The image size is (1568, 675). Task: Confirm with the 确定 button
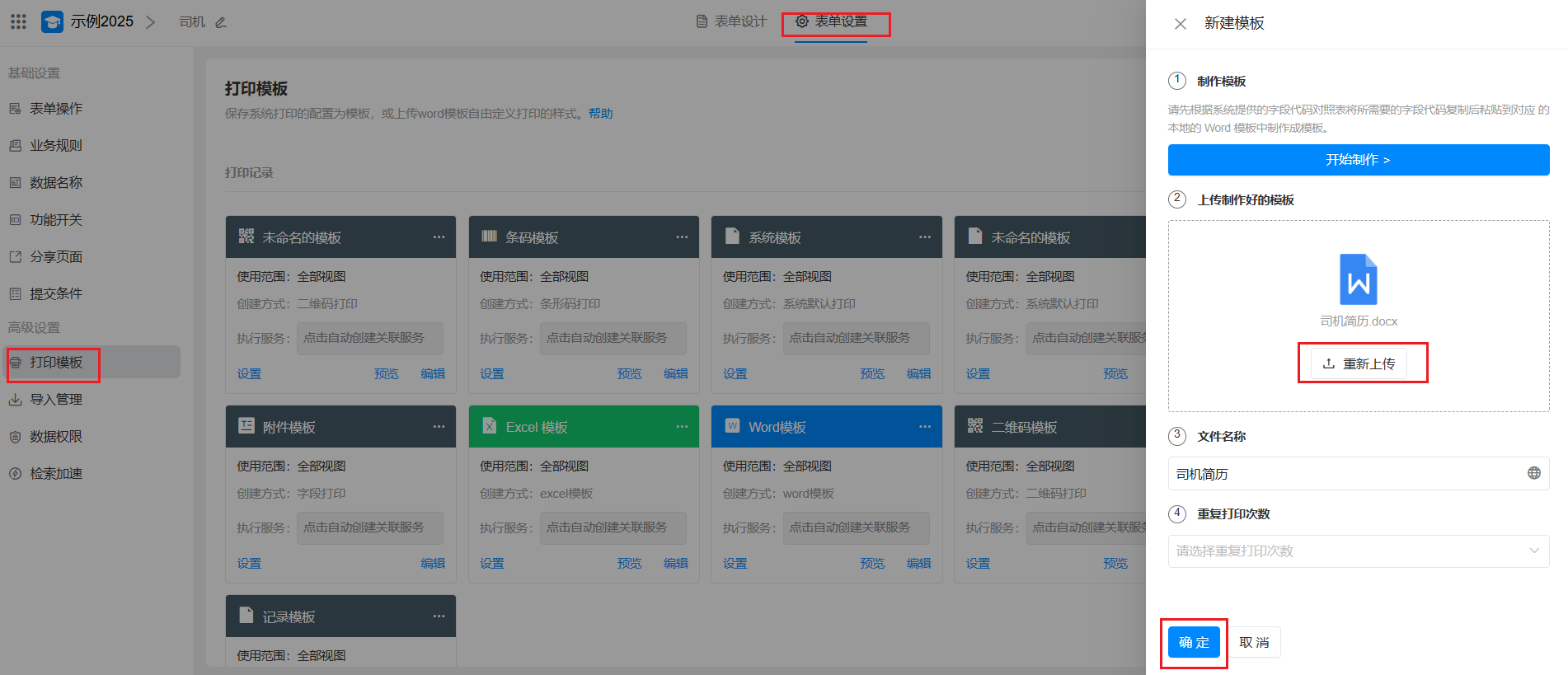(1193, 642)
